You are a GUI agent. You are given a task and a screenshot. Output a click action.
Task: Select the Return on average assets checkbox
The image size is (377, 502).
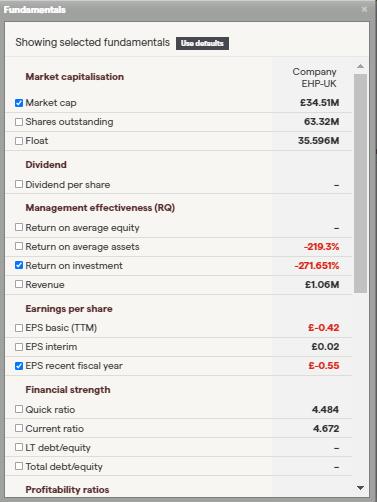(x=19, y=246)
